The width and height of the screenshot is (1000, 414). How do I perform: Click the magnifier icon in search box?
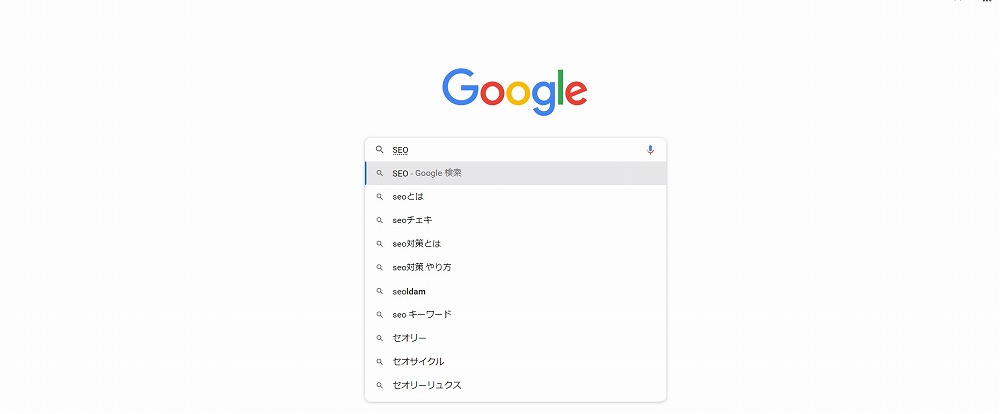pos(379,150)
